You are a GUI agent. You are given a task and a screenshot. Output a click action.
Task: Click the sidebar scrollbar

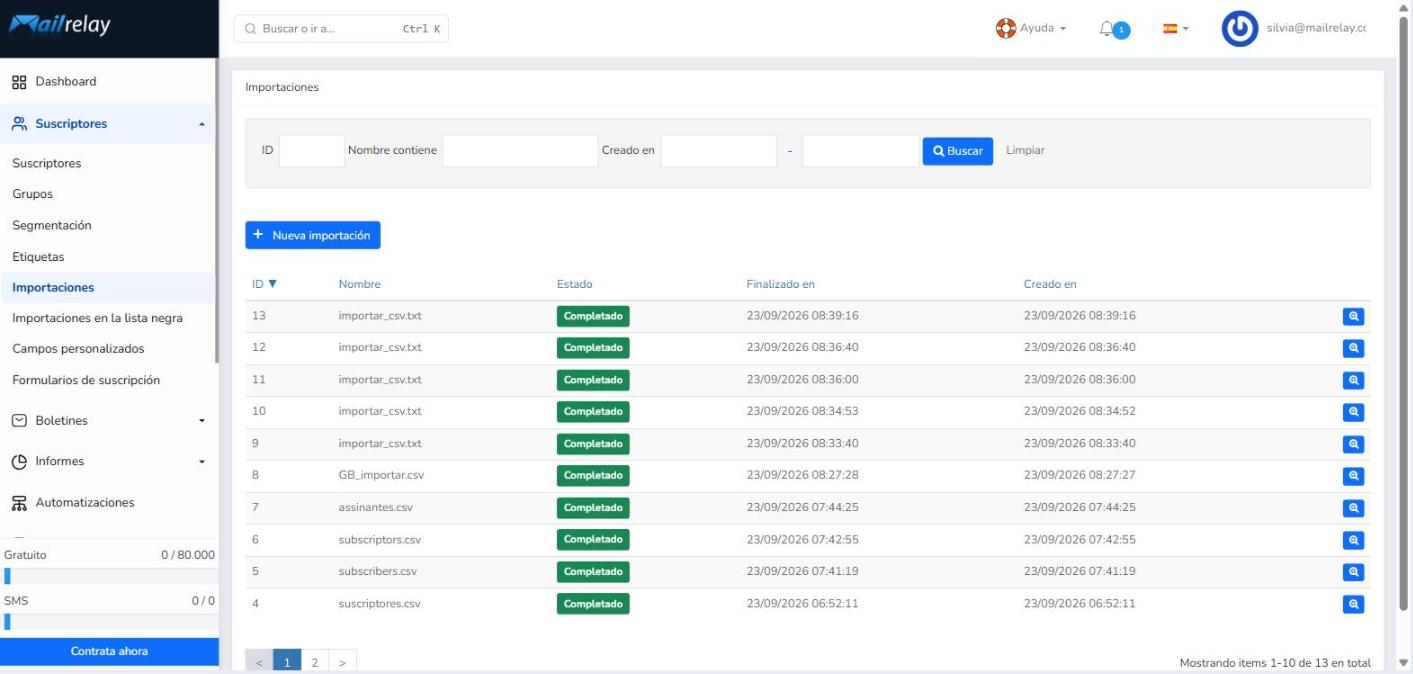217,210
